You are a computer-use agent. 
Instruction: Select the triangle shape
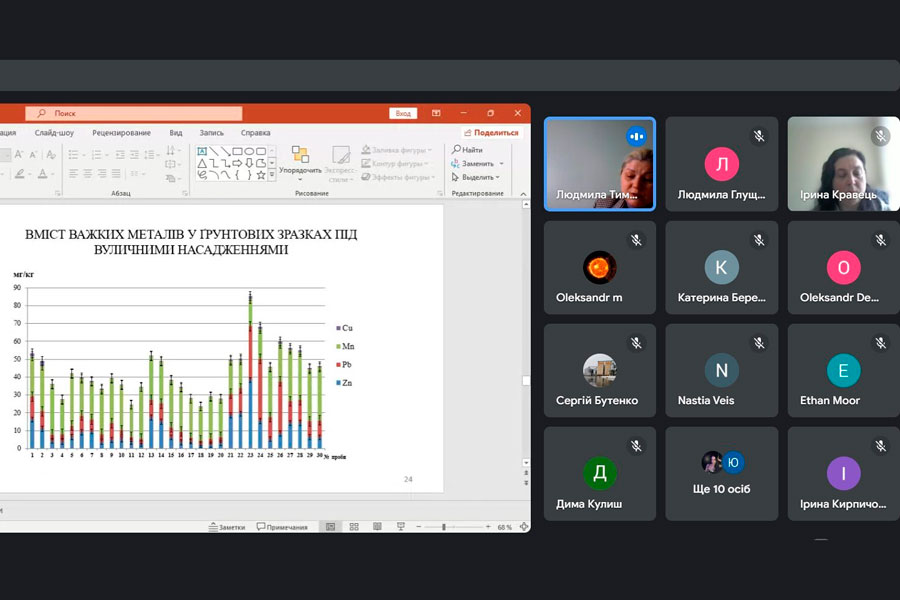pos(202,164)
